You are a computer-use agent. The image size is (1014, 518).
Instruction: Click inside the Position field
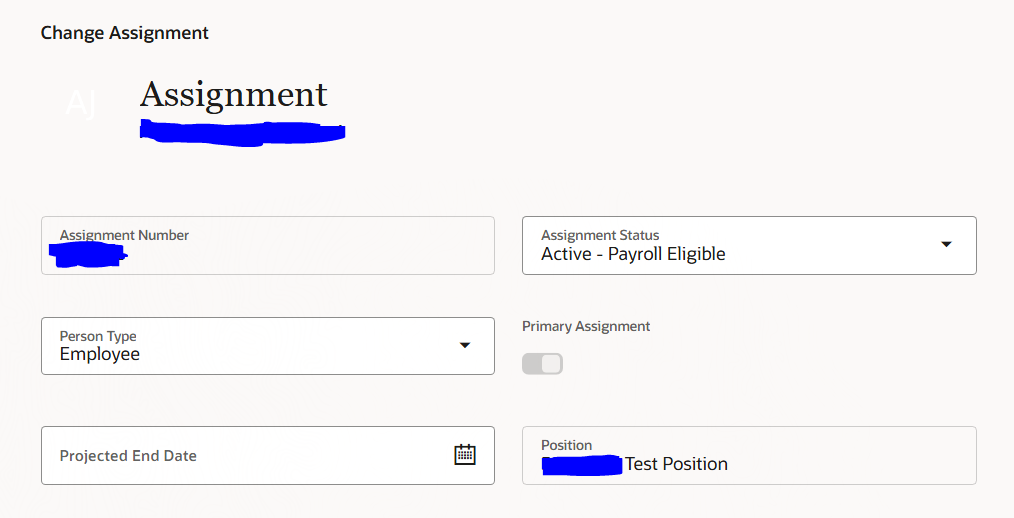pos(749,455)
